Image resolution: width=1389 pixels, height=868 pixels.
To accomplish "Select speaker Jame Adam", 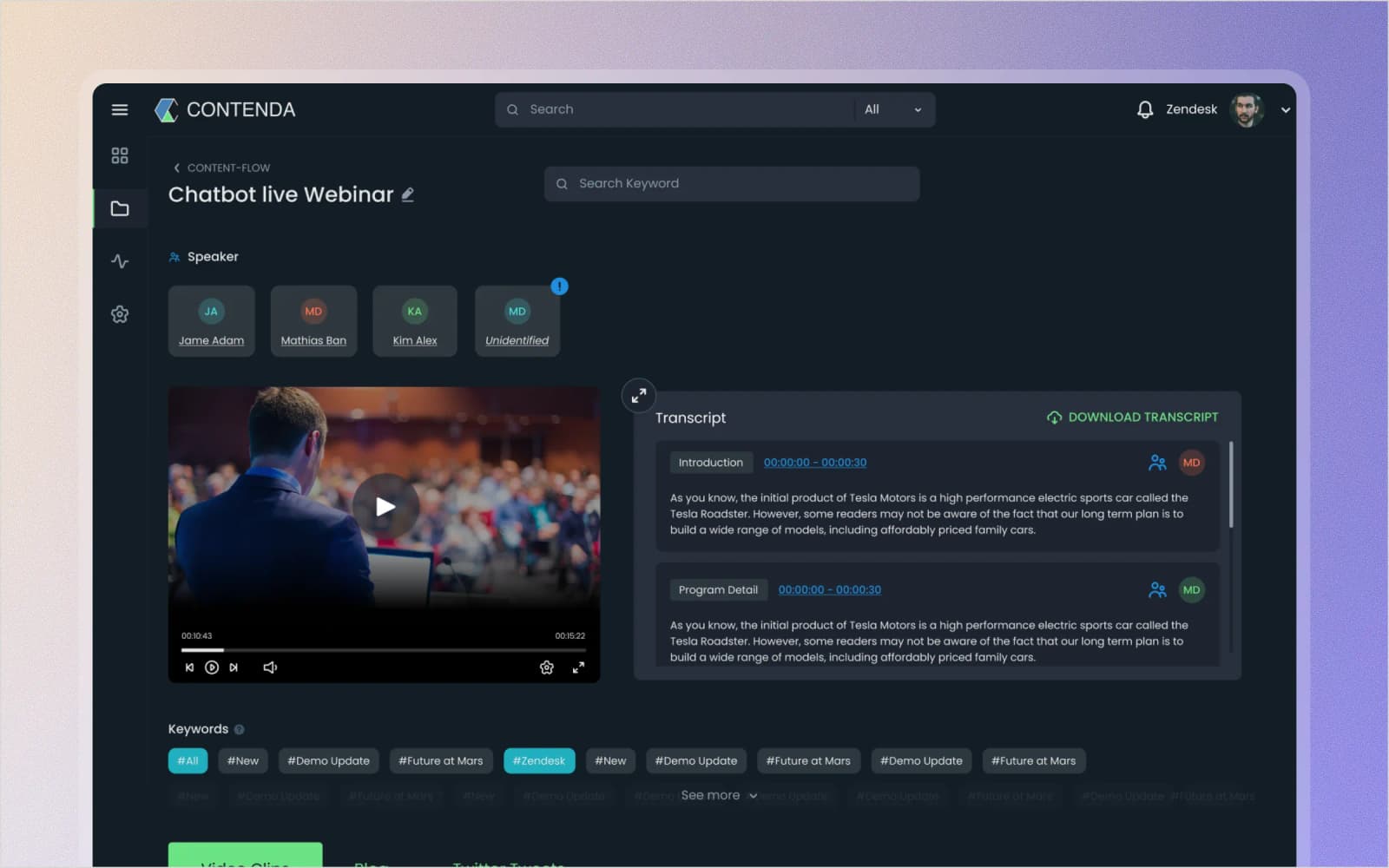I will (x=211, y=321).
